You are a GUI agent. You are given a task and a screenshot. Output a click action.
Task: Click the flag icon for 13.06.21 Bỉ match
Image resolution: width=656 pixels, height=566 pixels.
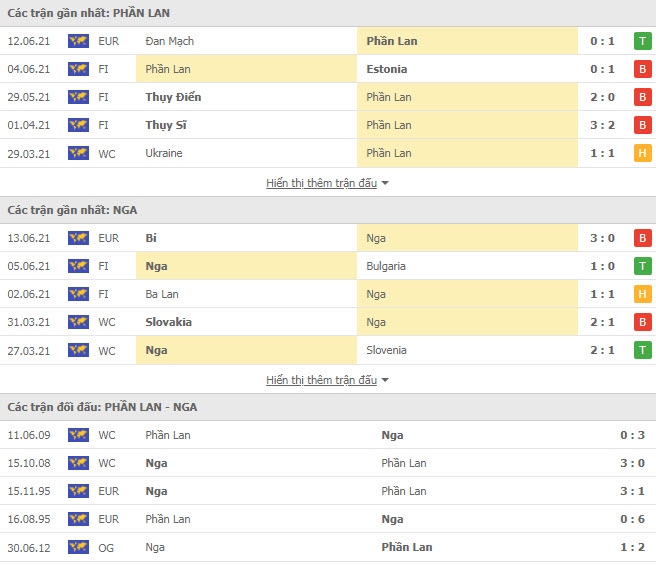[78, 238]
